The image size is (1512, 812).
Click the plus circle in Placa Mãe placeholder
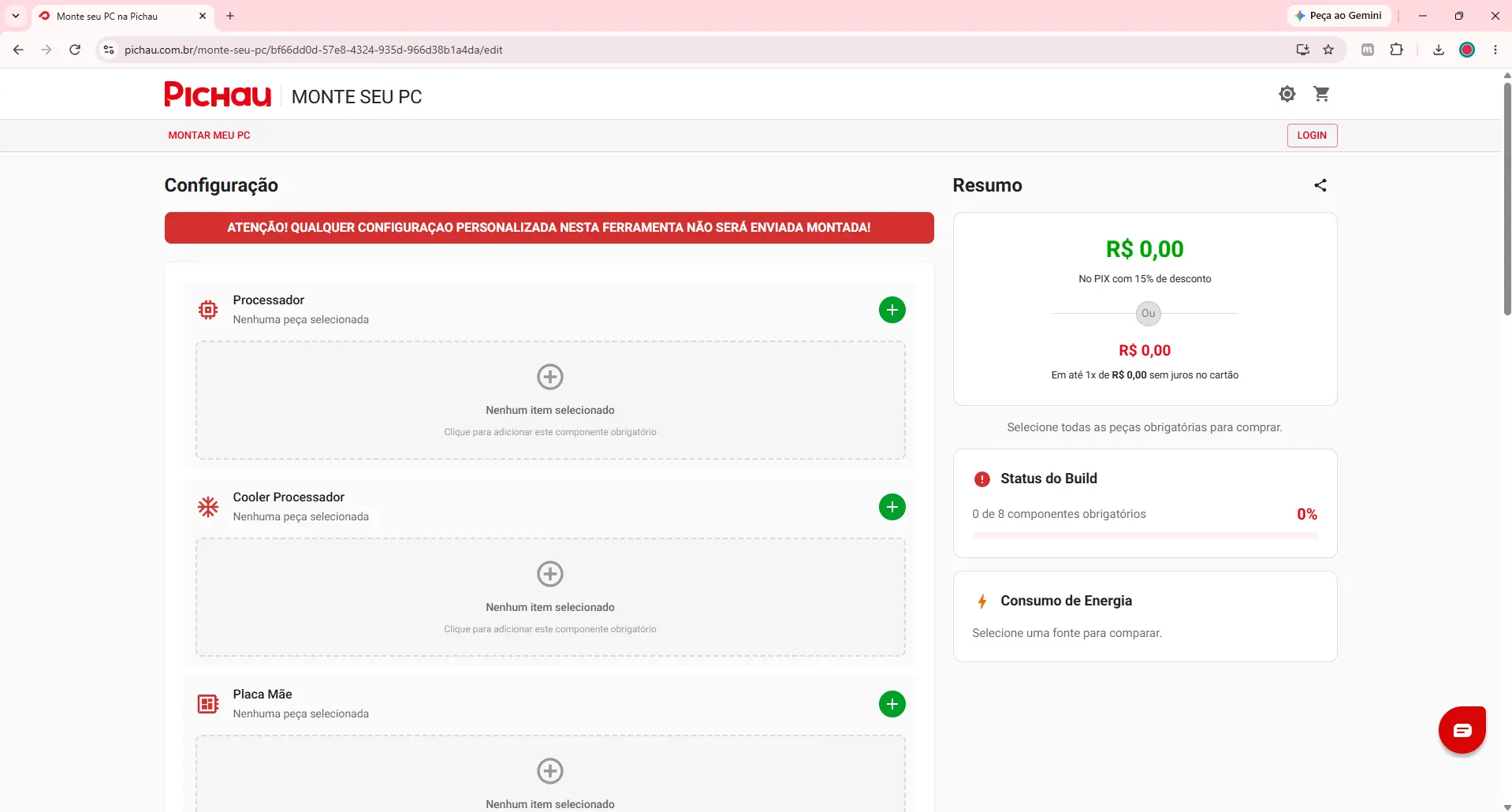pyautogui.click(x=550, y=771)
